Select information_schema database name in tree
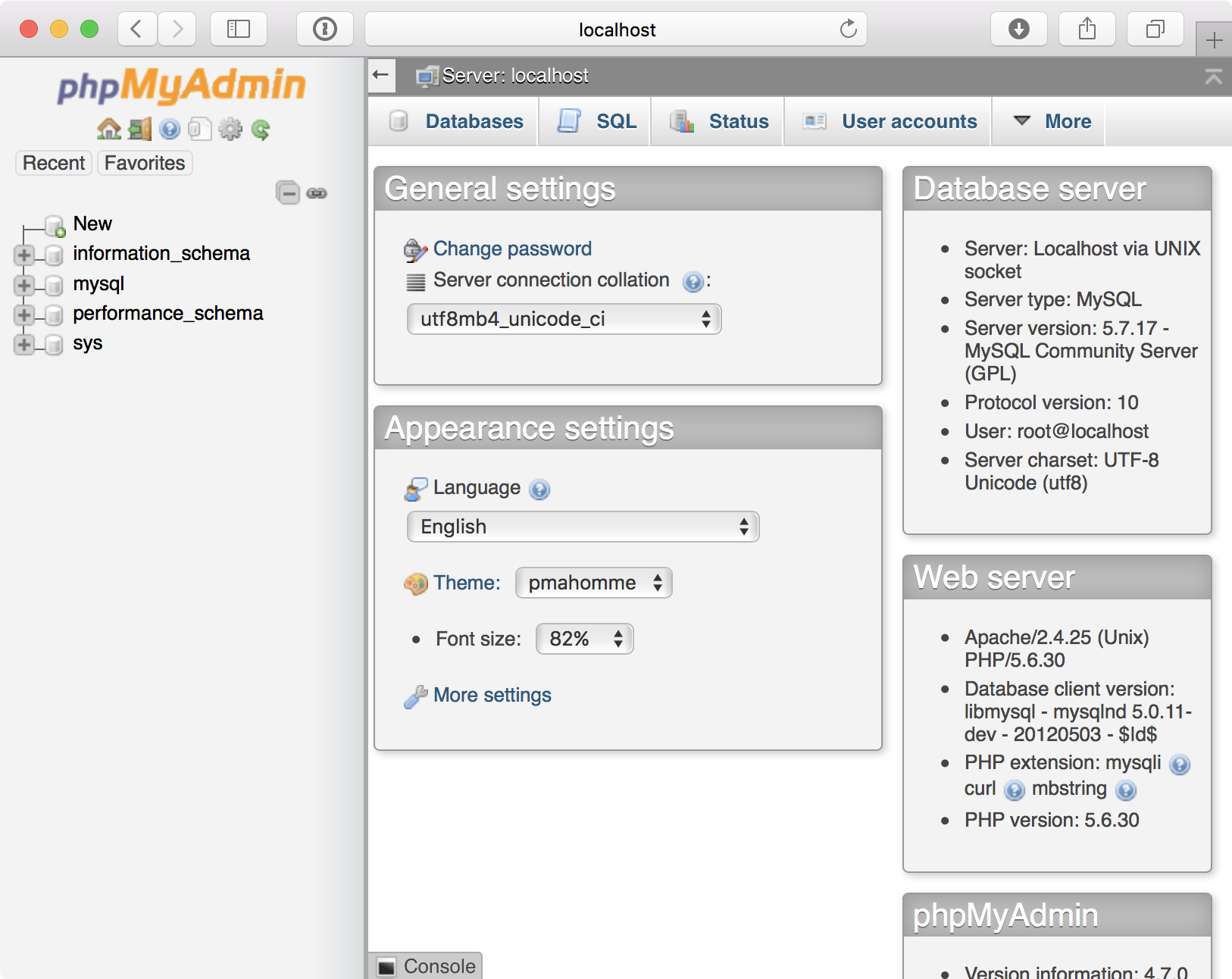1232x979 pixels. (x=161, y=253)
